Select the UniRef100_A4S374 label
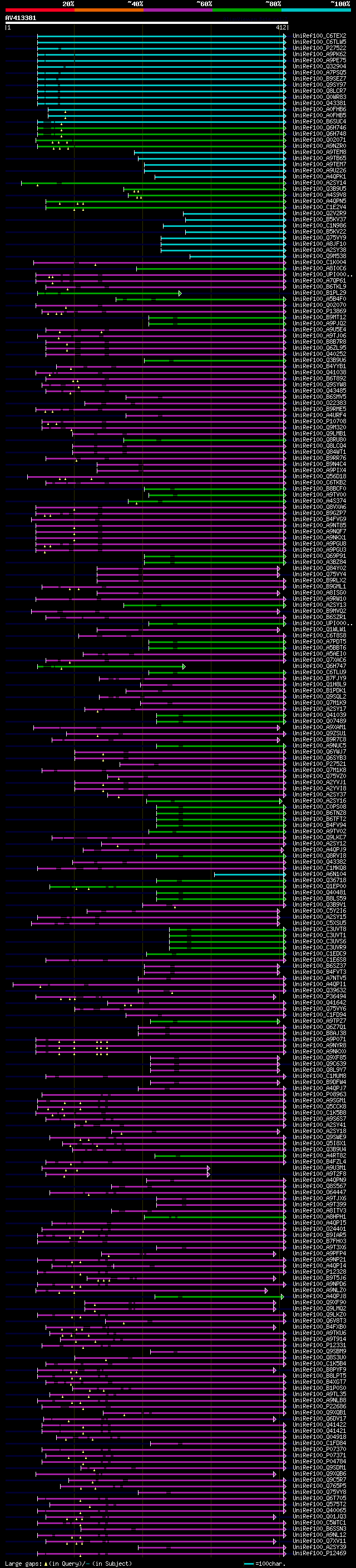The width and height of the screenshot is (356, 1568). coord(319,501)
